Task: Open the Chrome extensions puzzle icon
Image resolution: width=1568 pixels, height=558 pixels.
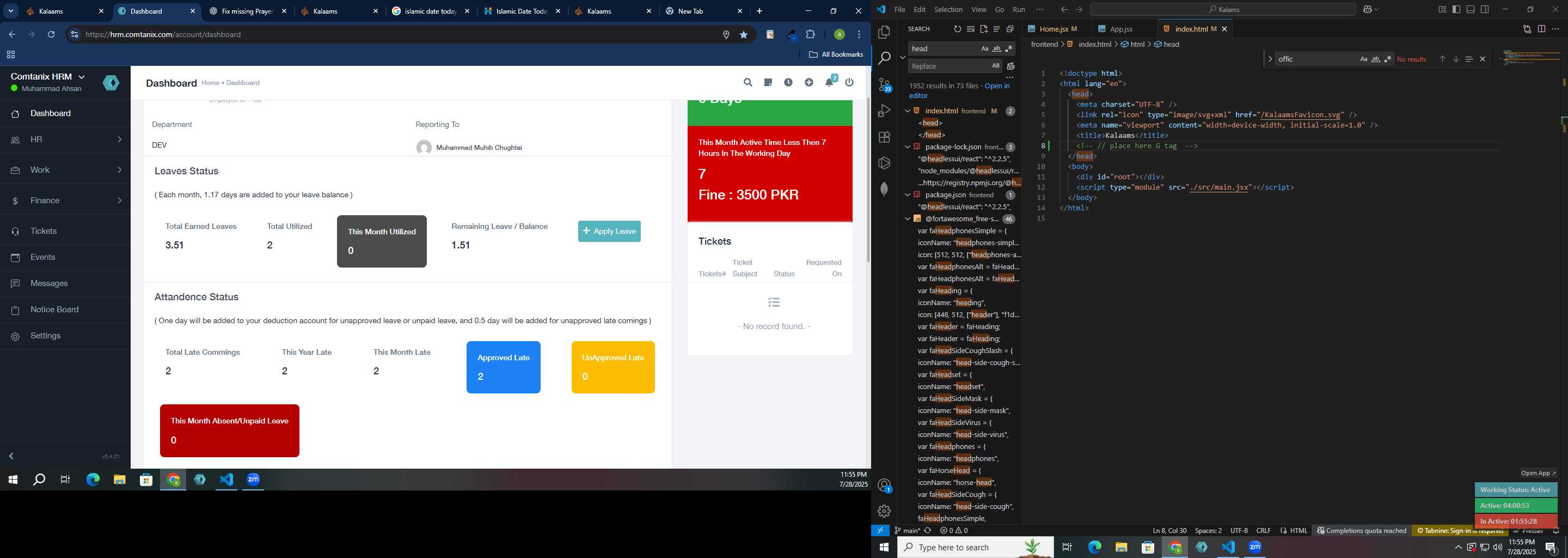Action: (811, 35)
